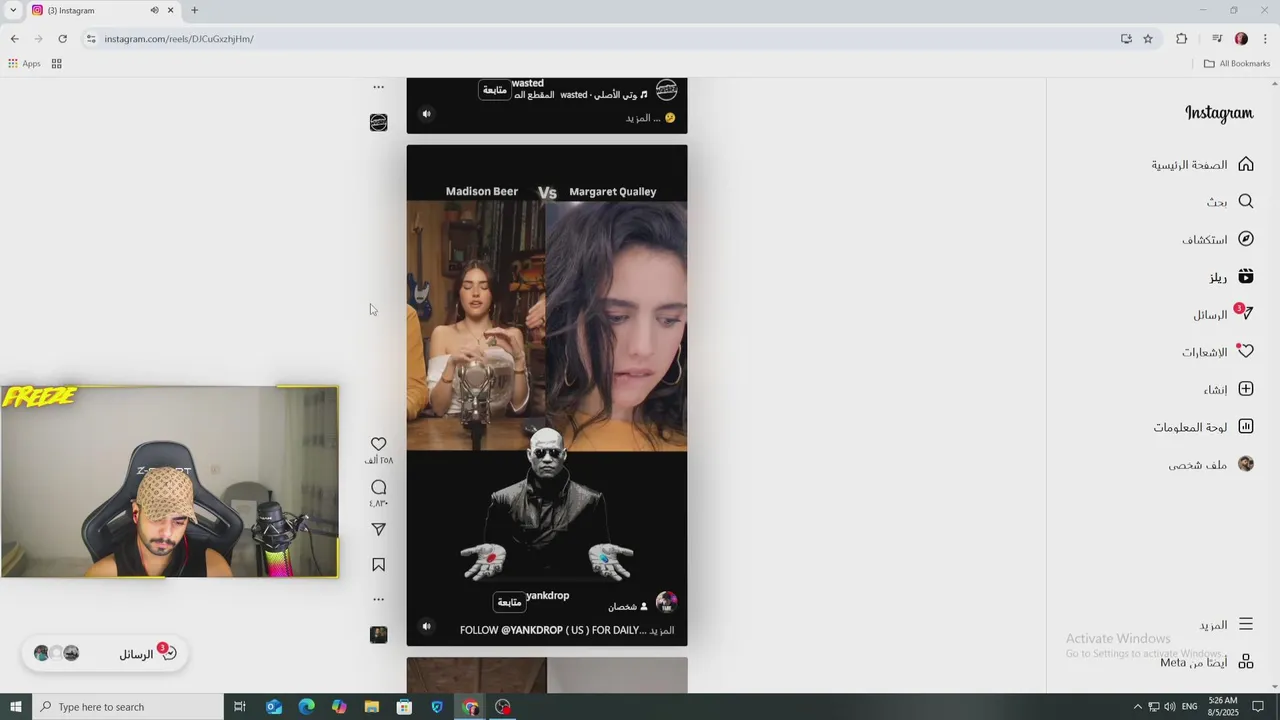Mute the Instagram tab audio icon
1280x720 pixels.
coord(154,10)
